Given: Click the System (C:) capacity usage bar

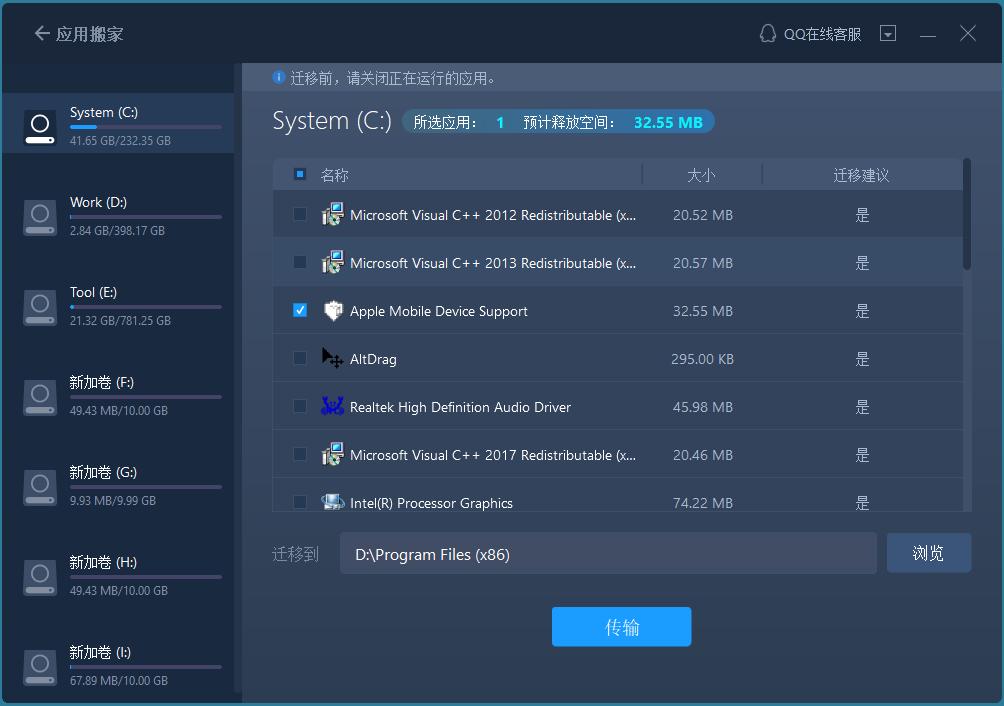Looking at the screenshot, I should coord(146,125).
